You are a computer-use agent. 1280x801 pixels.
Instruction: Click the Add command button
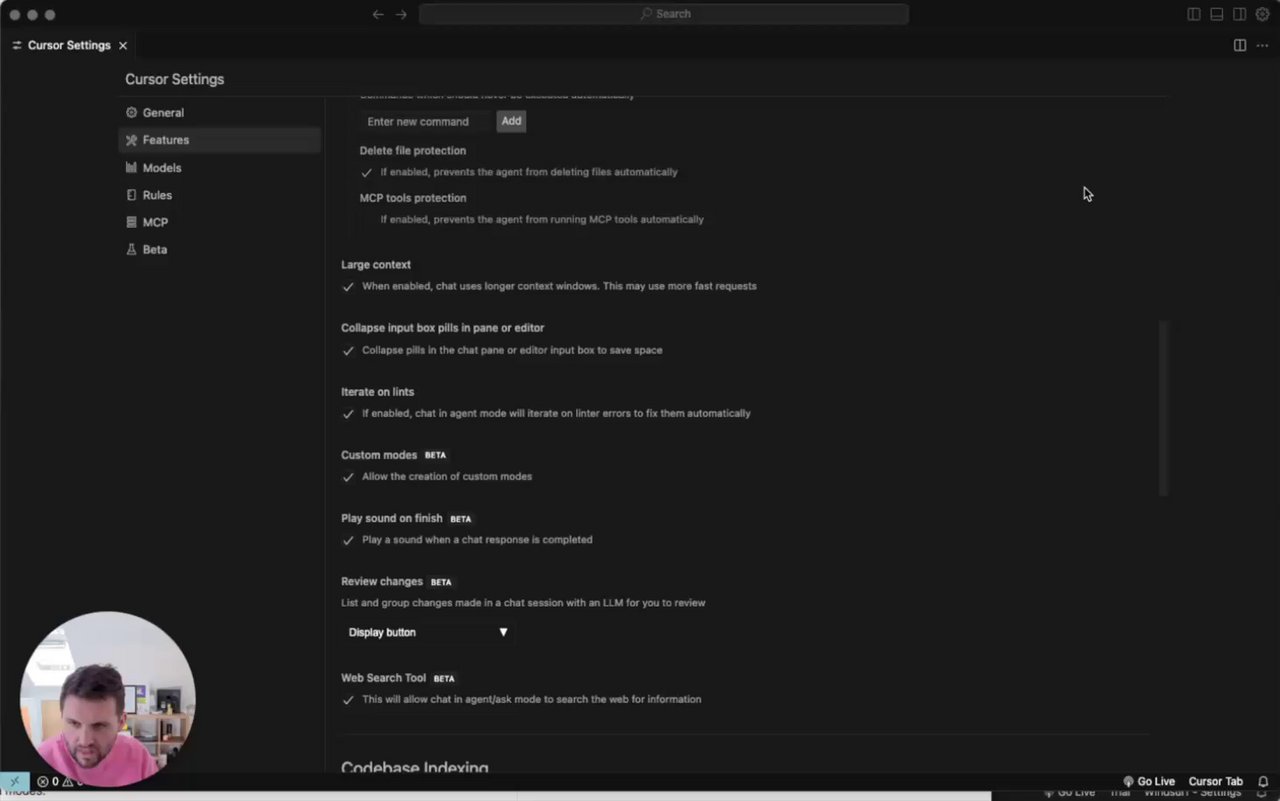[511, 121]
